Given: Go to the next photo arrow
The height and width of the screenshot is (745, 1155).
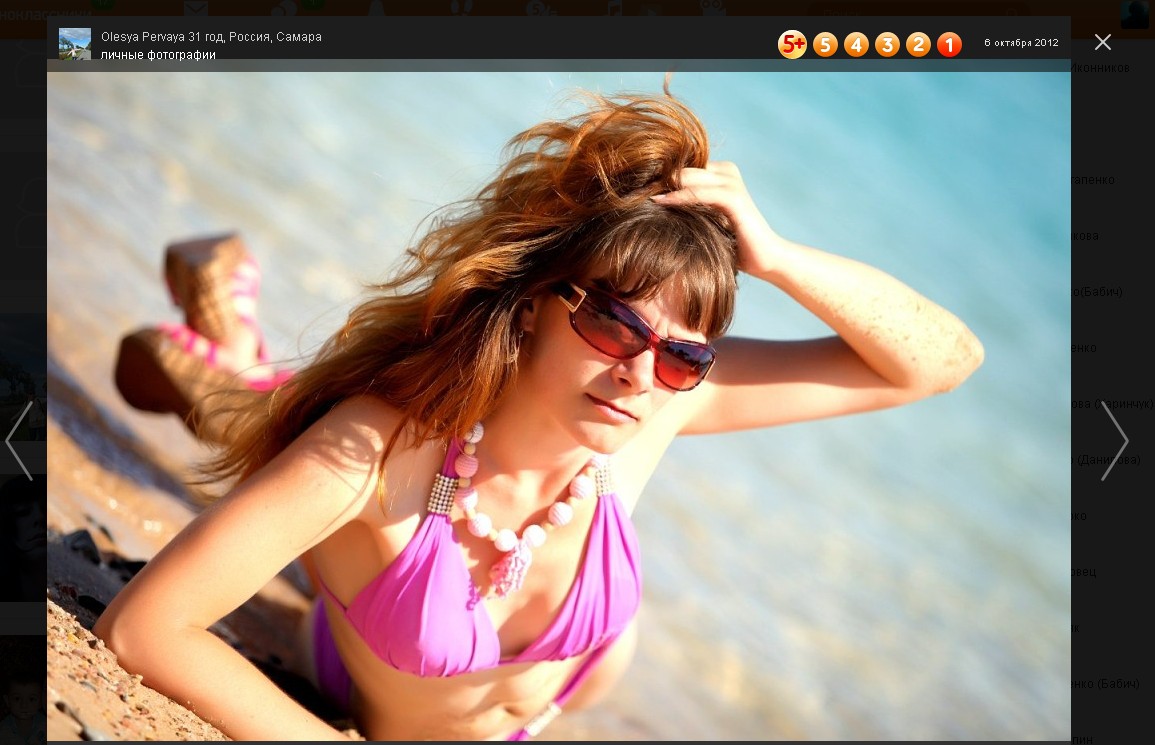Looking at the screenshot, I should point(1114,441).
